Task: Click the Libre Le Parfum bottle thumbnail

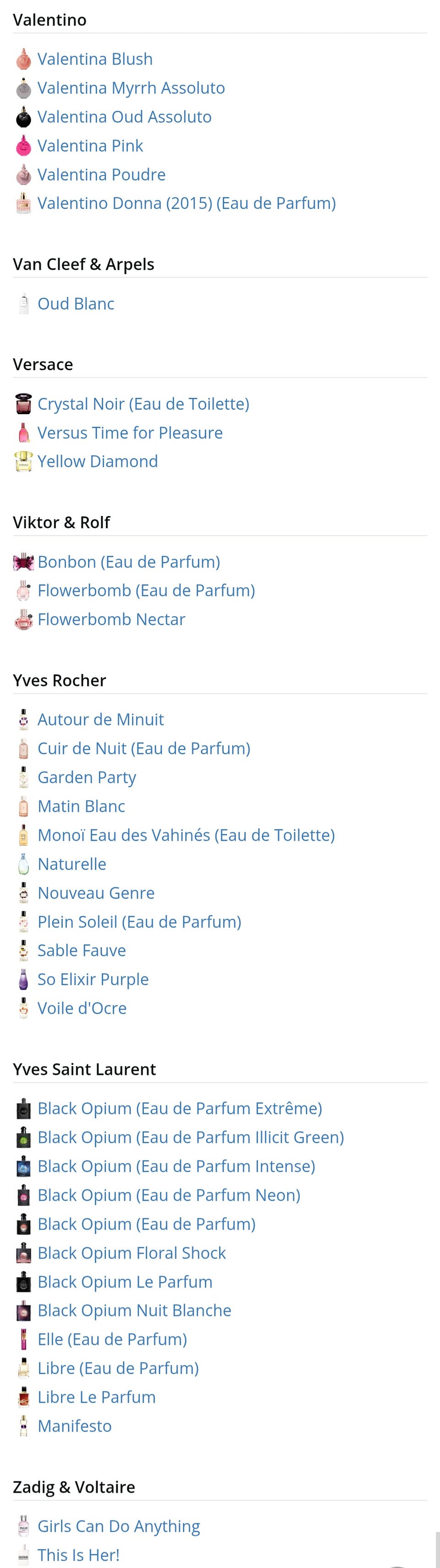Action: (22, 1398)
